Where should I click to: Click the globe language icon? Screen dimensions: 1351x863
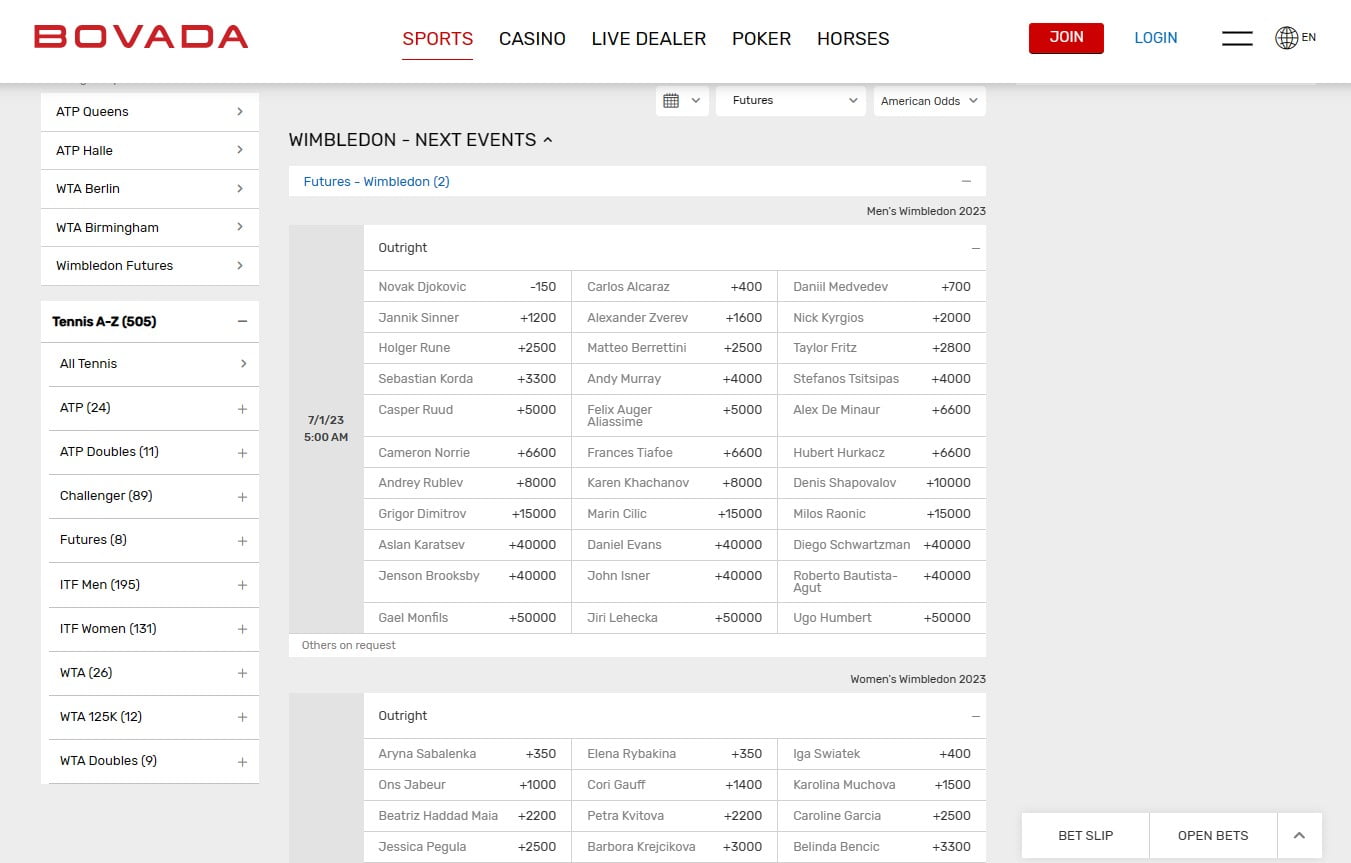click(1286, 38)
